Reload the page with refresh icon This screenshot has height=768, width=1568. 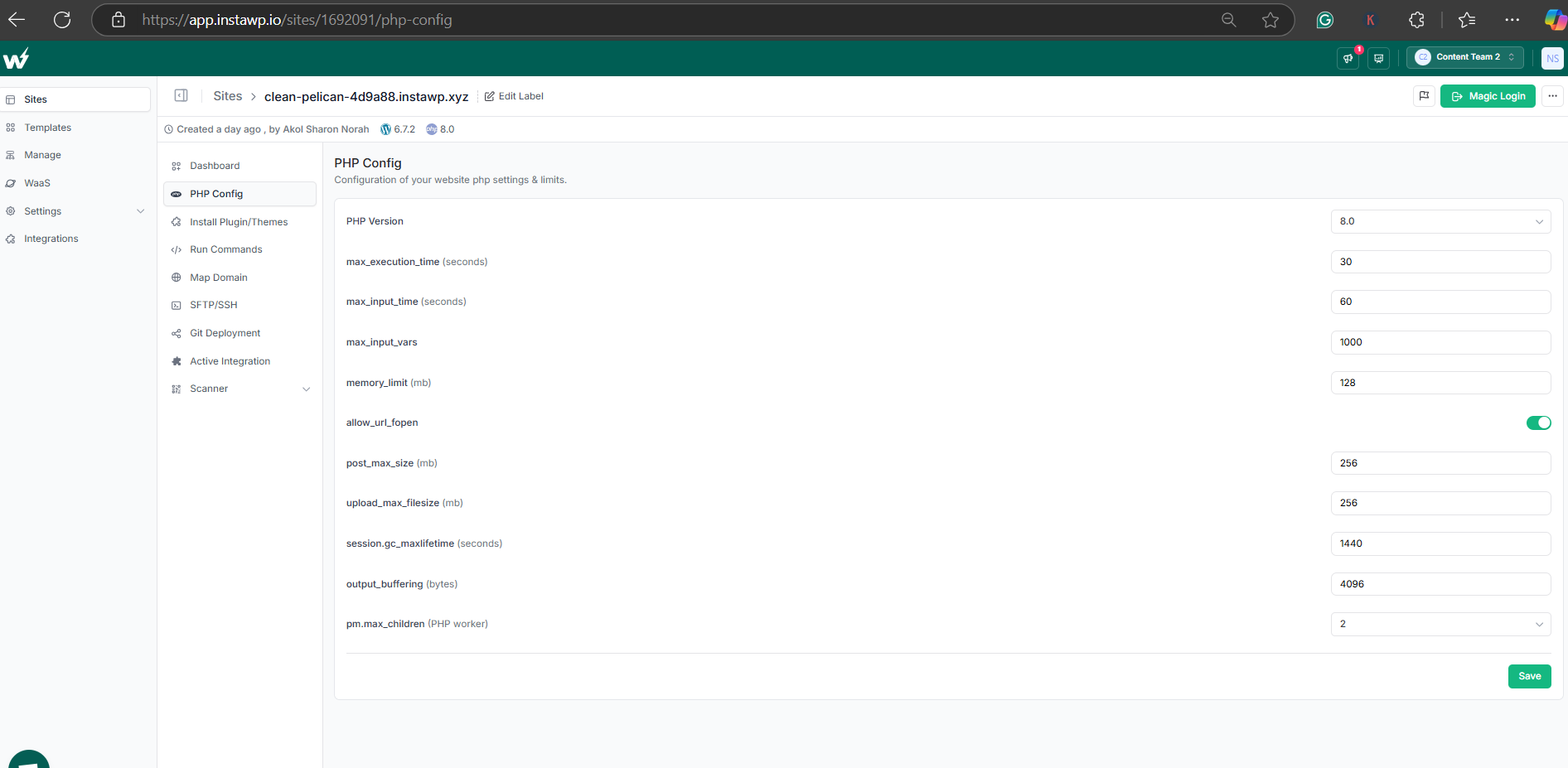[x=62, y=20]
